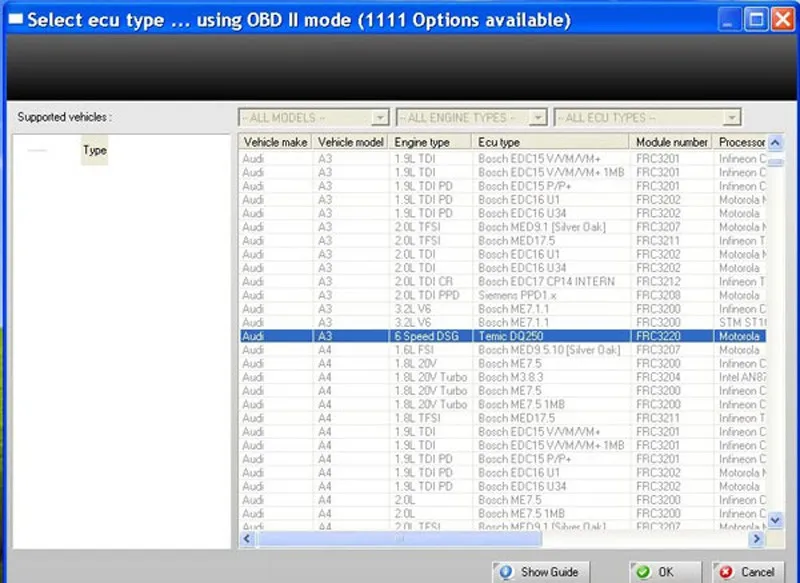Image resolution: width=800 pixels, height=583 pixels.
Task: Select the STM ST10 processor 3.2L V6 row
Action: (x=503, y=322)
